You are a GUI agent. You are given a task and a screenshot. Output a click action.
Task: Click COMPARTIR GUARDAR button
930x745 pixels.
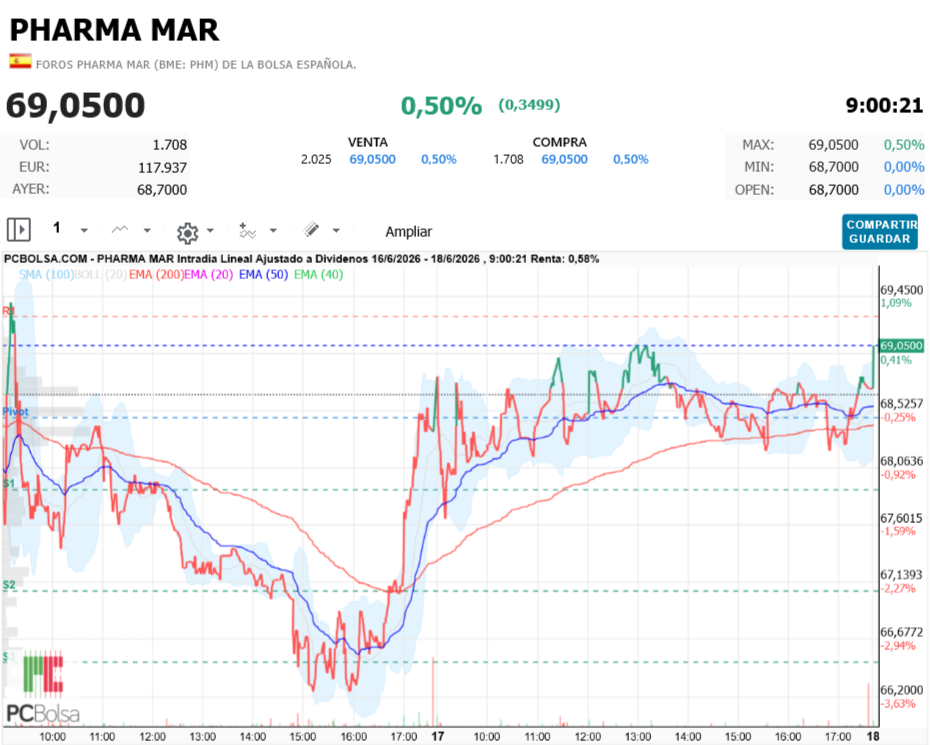point(880,231)
